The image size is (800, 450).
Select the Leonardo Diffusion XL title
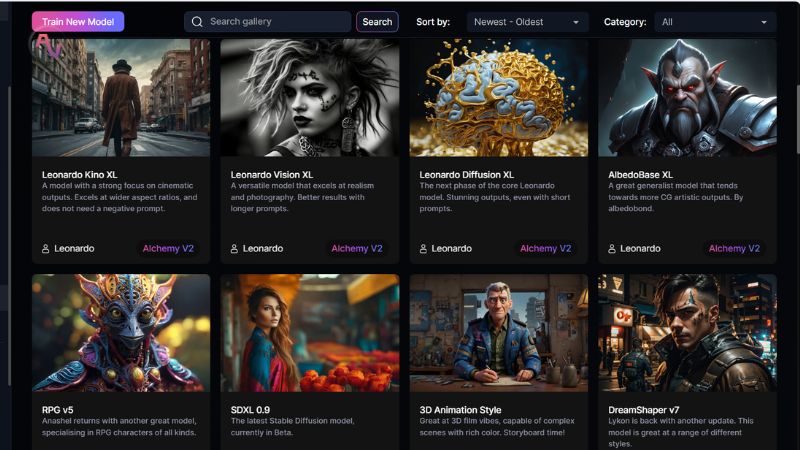[x=467, y=174]
